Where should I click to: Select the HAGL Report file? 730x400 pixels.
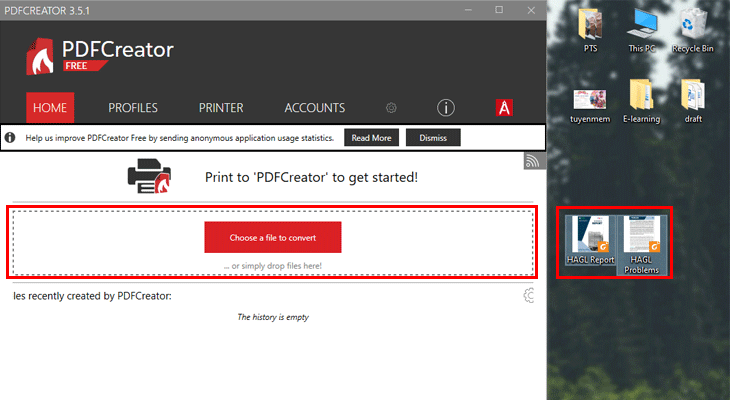pyautogui.click(x=590, y=240)
